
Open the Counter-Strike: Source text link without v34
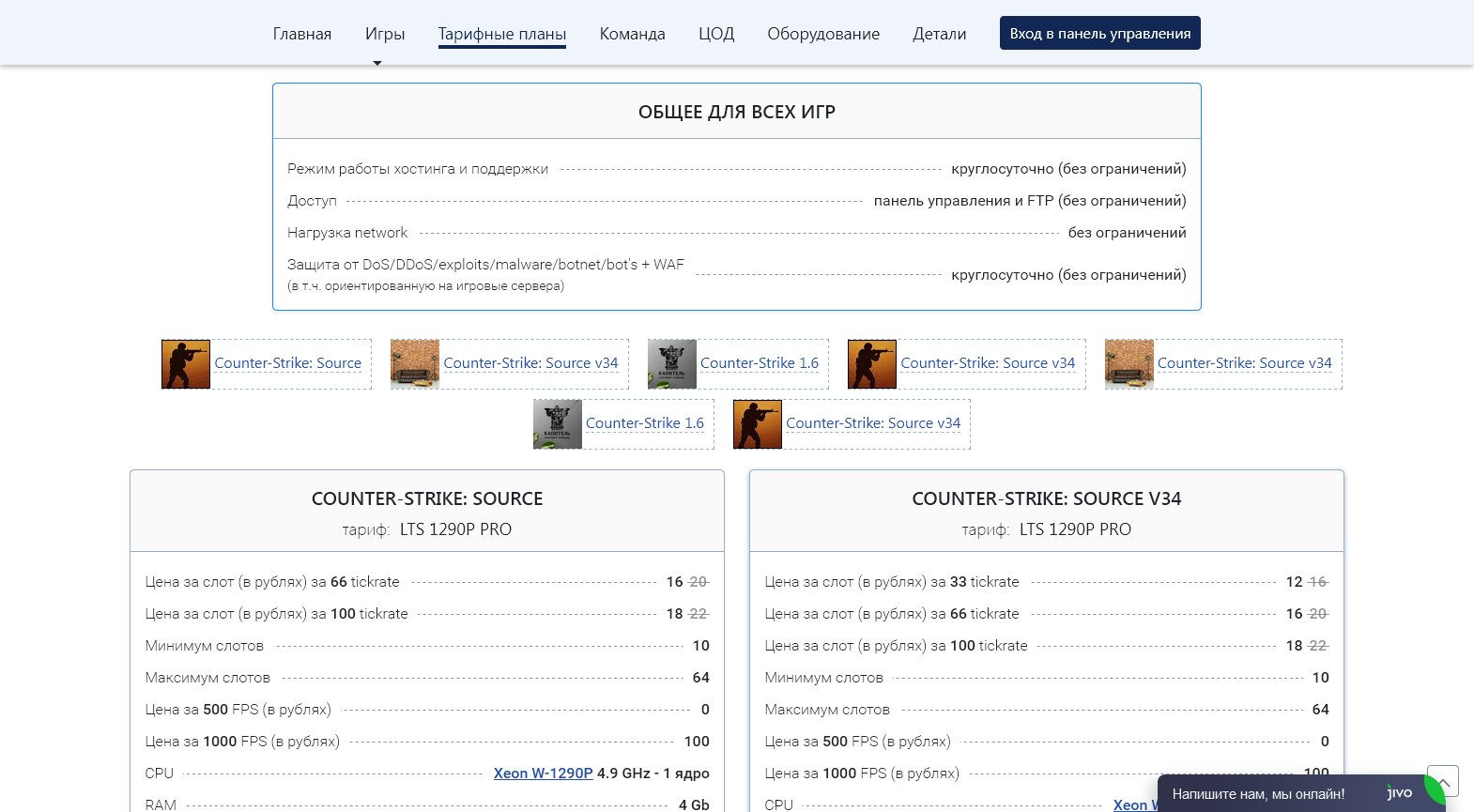tap(288, 363)
